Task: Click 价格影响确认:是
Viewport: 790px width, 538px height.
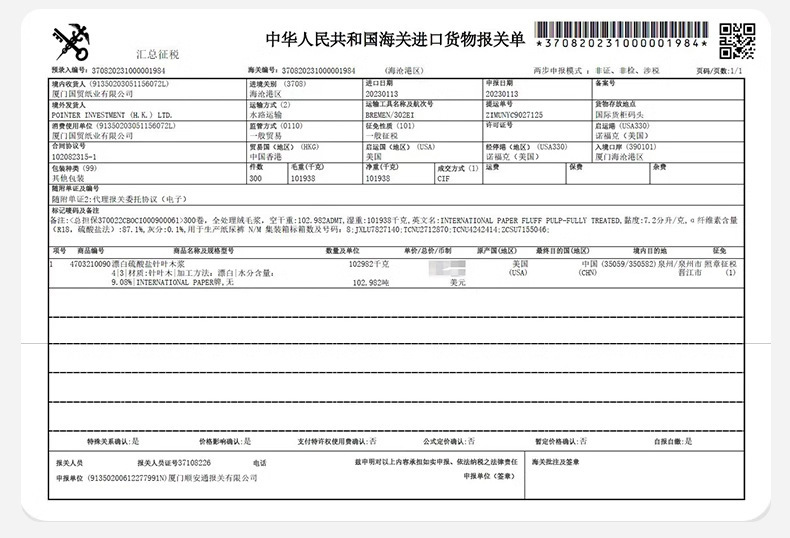Action: pyautogui.click(x=225, y=441)
